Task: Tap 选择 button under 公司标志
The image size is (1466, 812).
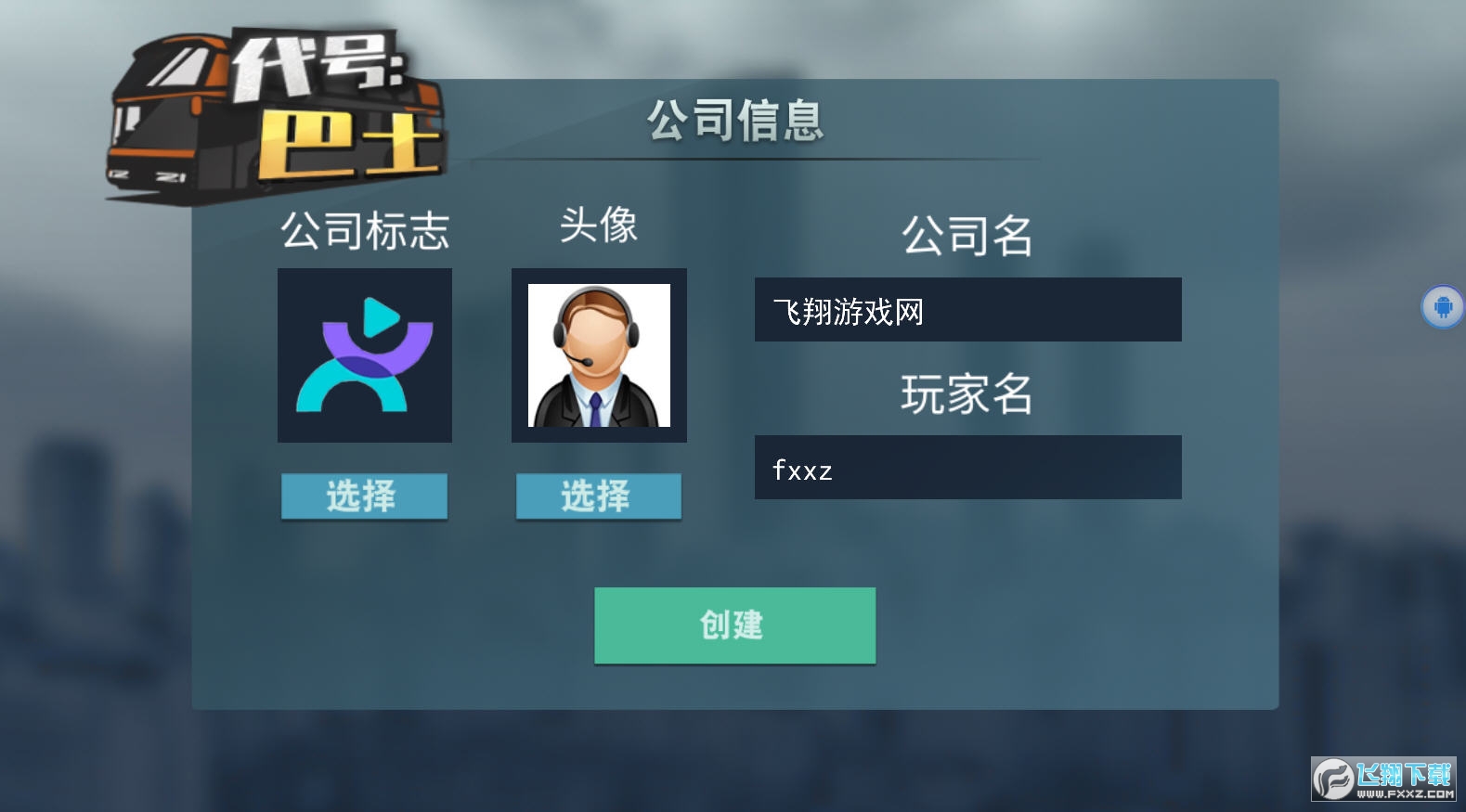Action: tap(364, 496)
